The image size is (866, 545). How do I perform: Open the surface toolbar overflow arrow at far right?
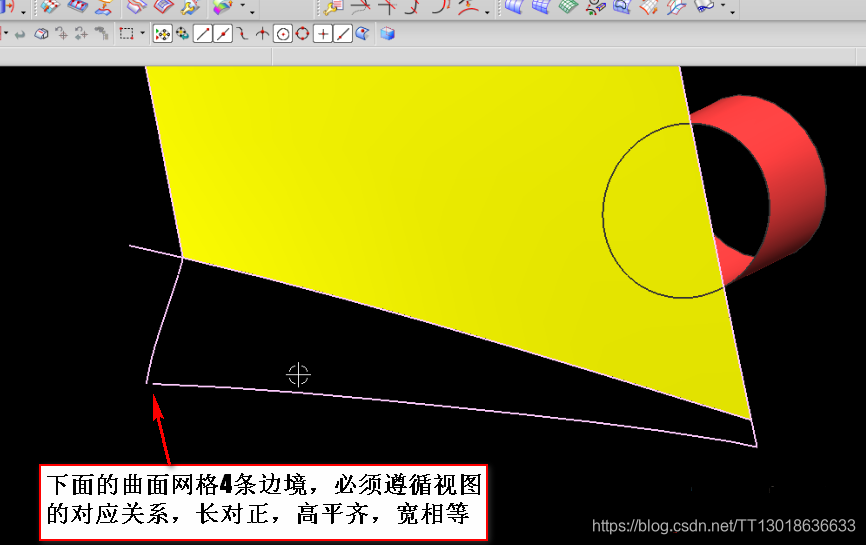pyautogui.click(x=733, y=12)
